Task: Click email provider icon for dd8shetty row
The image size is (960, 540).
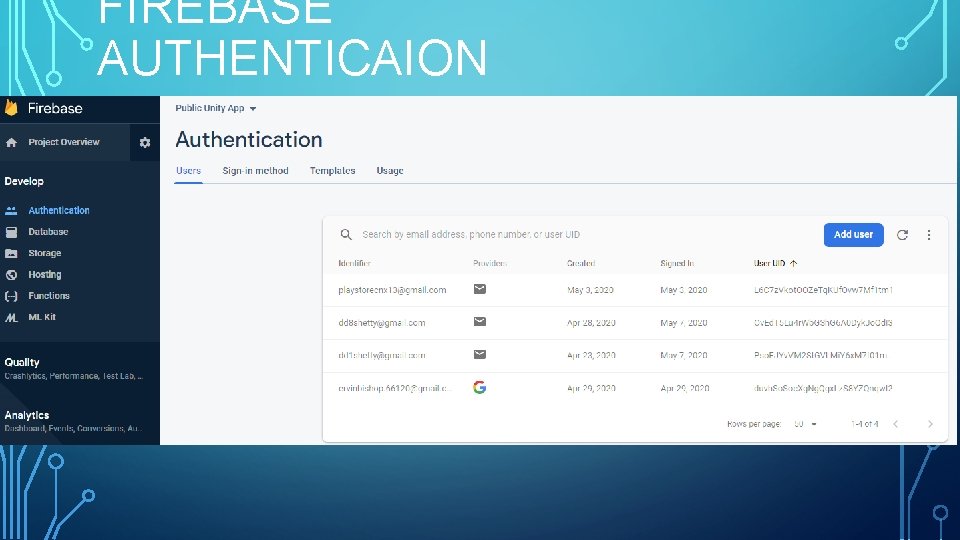Action: [x=479, y=321]
